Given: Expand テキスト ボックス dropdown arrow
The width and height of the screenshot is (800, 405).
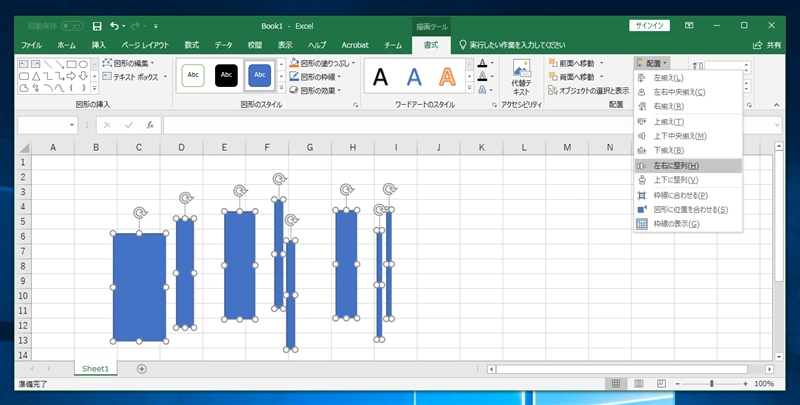Looking at the screenshot, I should pyautogui.click(x=165, y=77).
